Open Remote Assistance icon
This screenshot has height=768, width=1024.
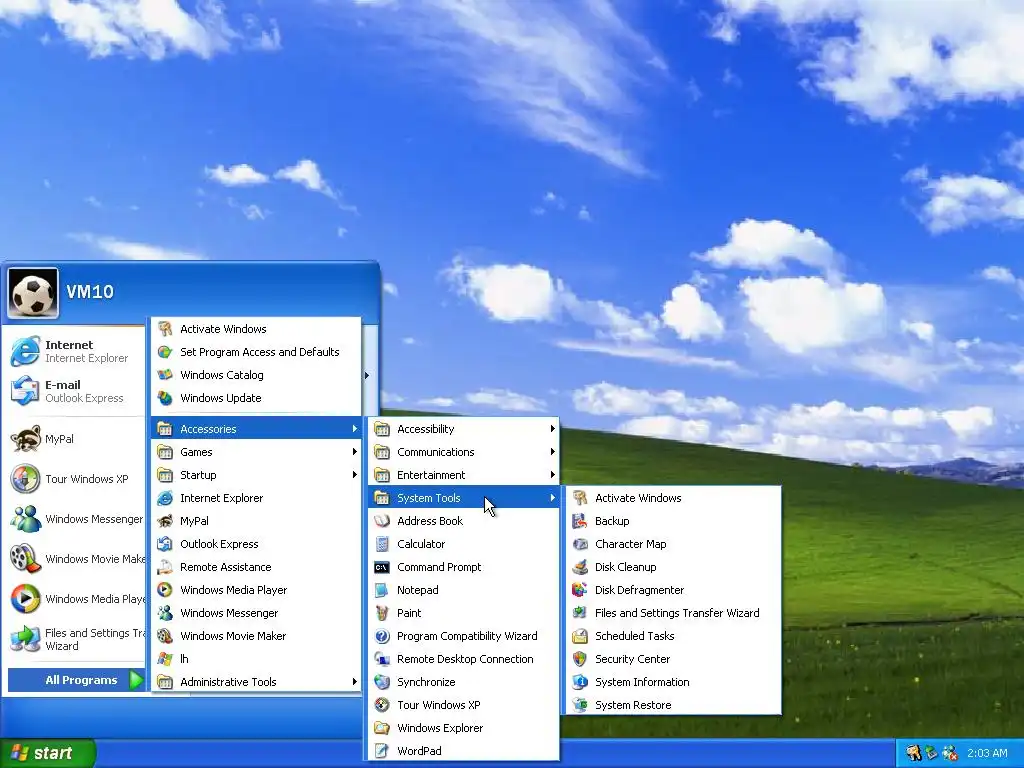point(165,567)
